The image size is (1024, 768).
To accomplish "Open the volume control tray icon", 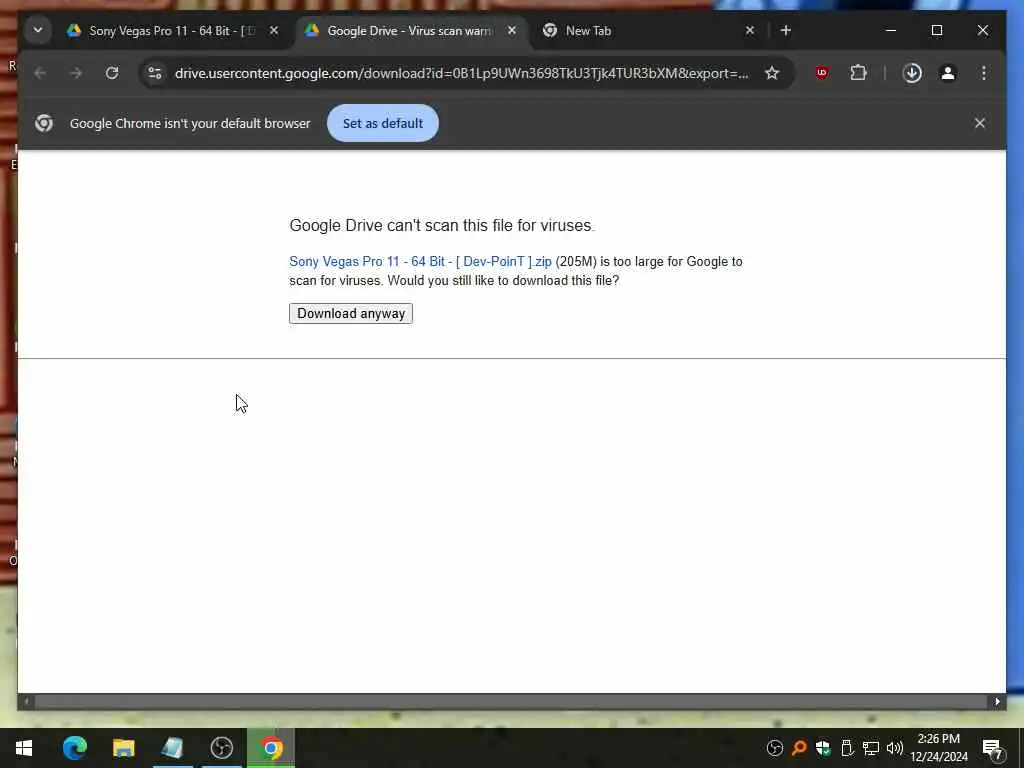I will click(895, 748).
